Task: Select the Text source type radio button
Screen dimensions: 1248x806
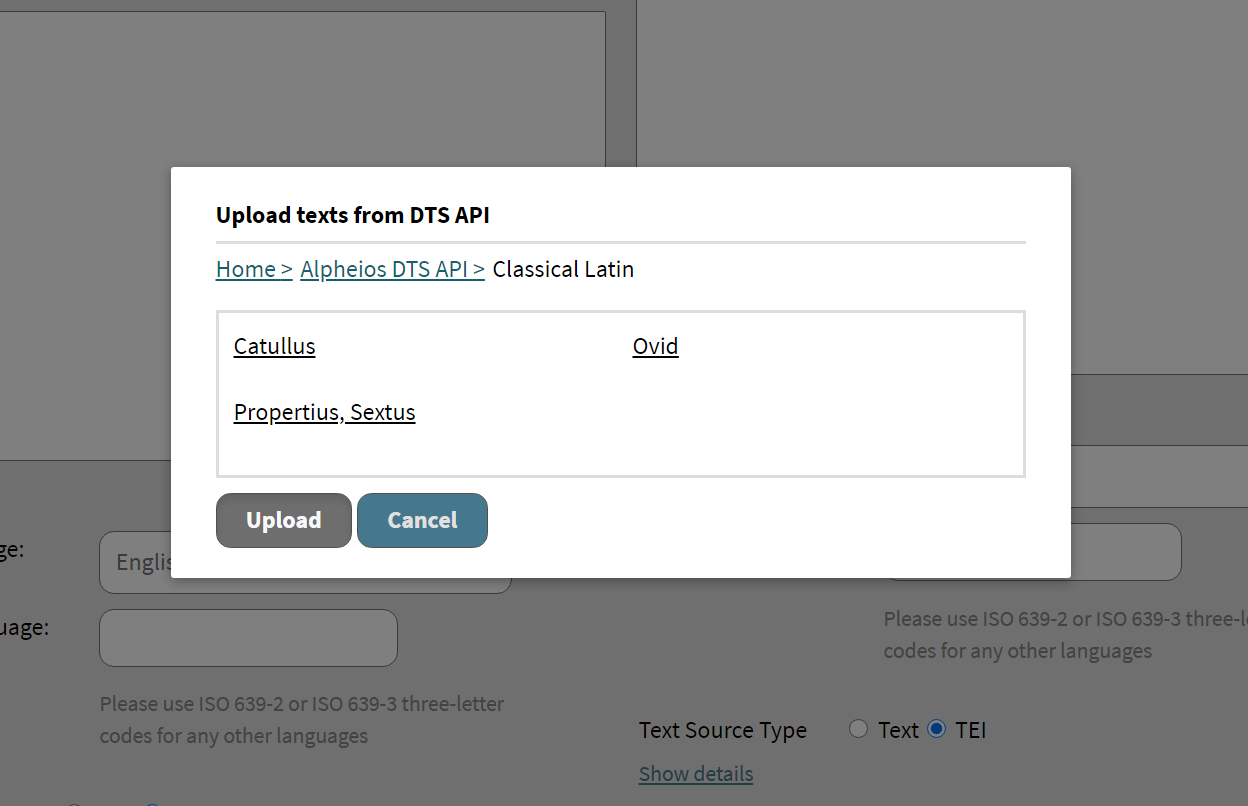Action: [858, 729]
